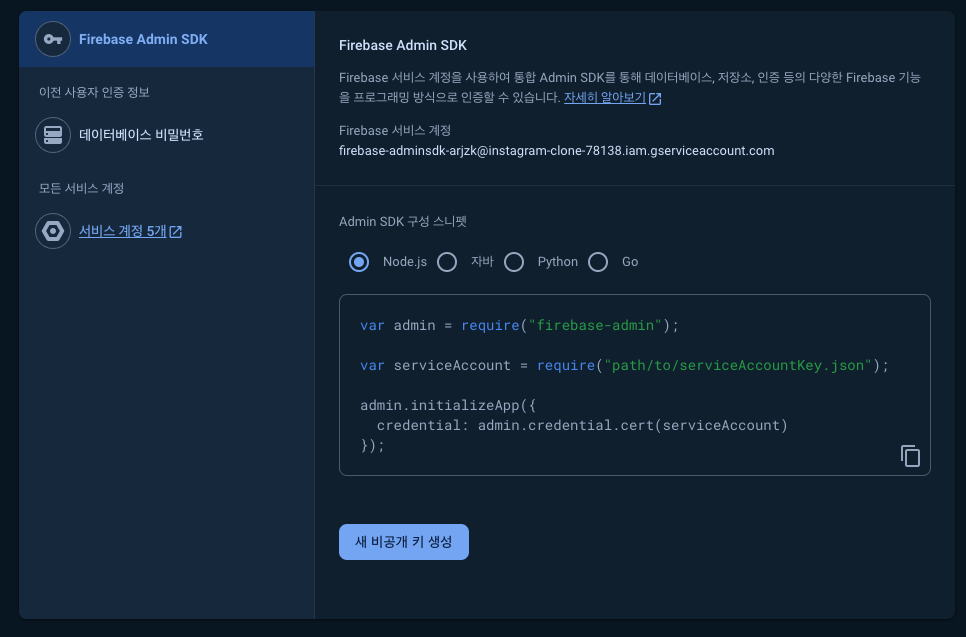Click inside the Admin SDK code snippet box

(634, 384)
